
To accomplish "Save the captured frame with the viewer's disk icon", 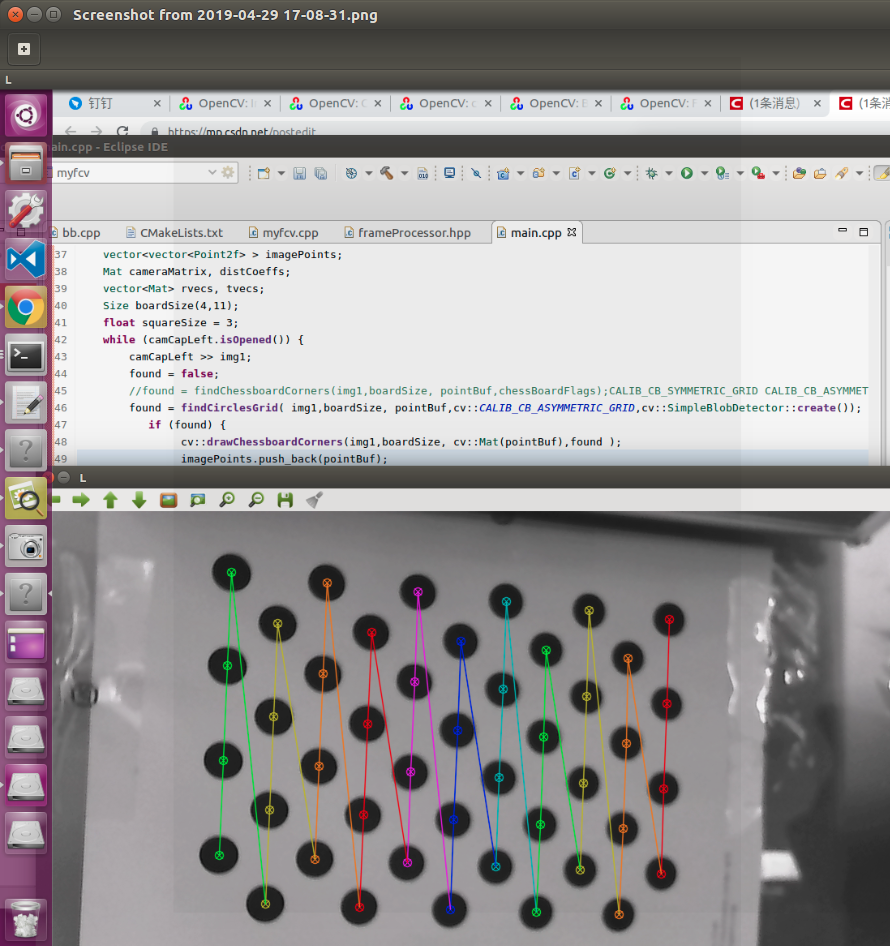I will click(284, 500).
